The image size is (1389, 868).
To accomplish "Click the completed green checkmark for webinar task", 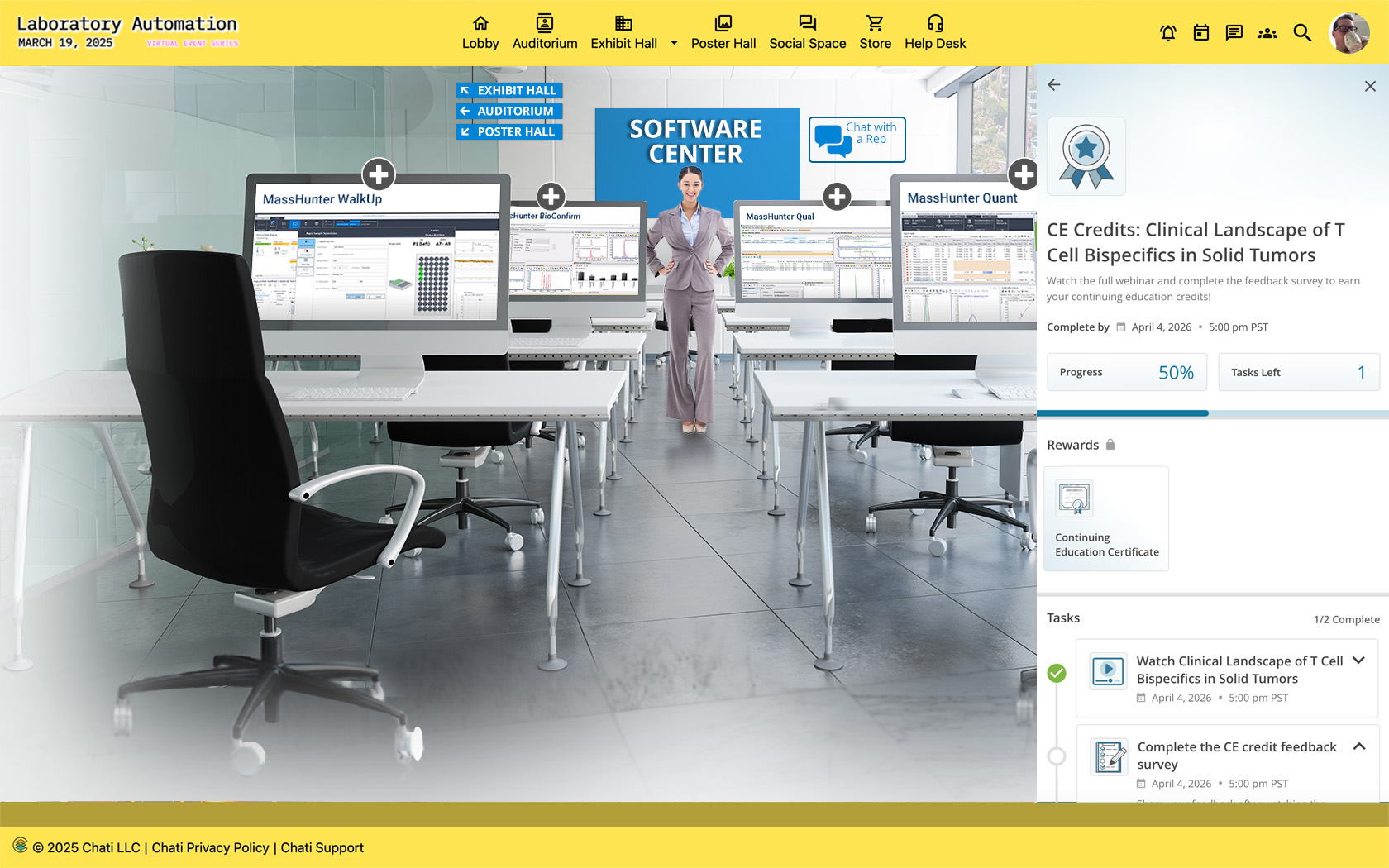I will click(1057, 673).
